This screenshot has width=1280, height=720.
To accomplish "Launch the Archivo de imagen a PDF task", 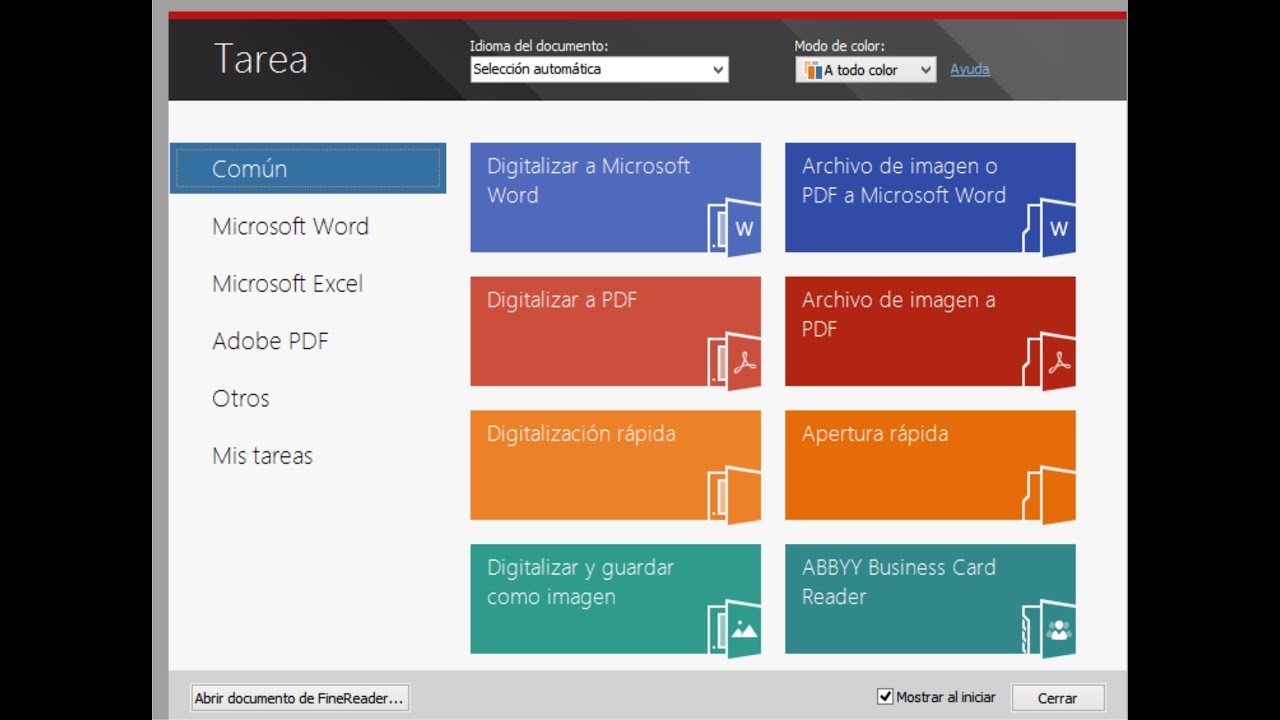I will 930,331.
